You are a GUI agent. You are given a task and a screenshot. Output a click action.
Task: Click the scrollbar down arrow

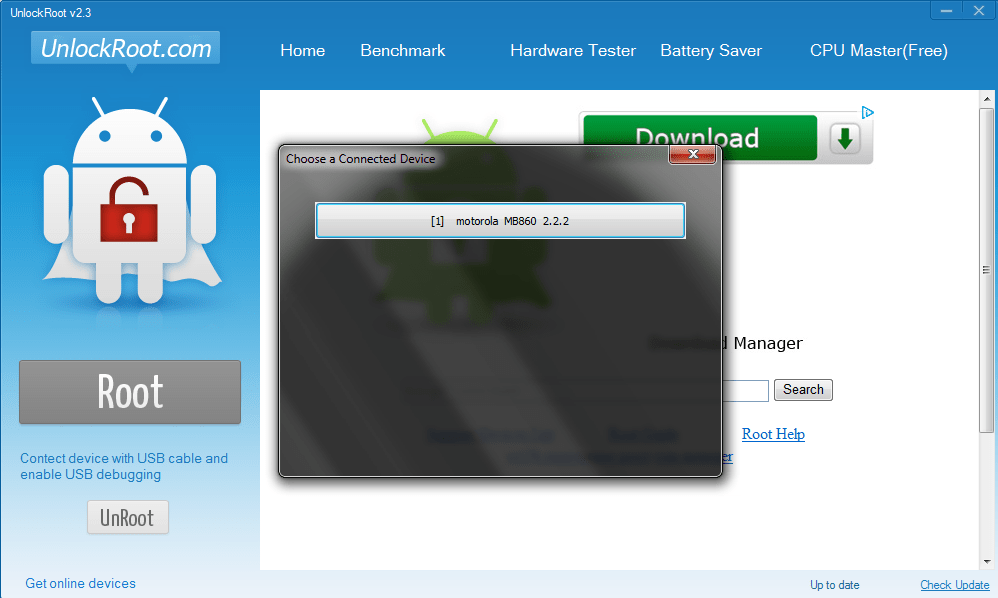[x=988, y=561]
